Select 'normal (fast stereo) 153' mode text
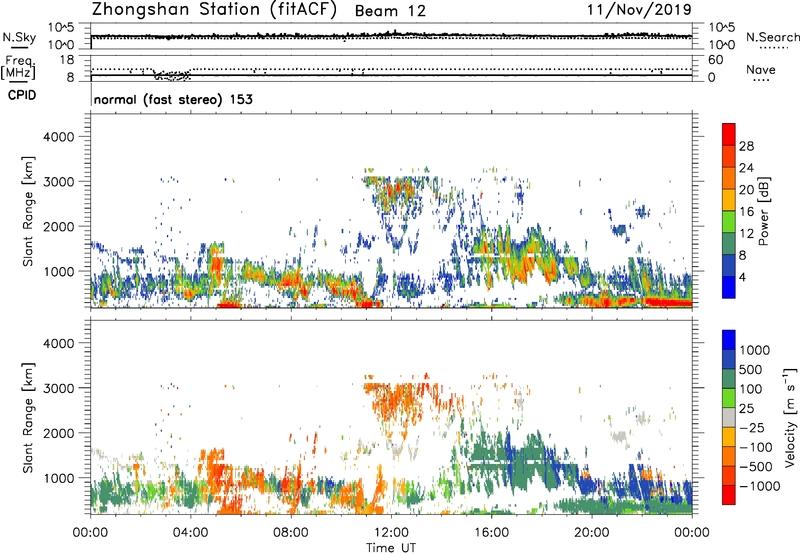Viewport: 800px width, 554px height. (x=173, y=99)
